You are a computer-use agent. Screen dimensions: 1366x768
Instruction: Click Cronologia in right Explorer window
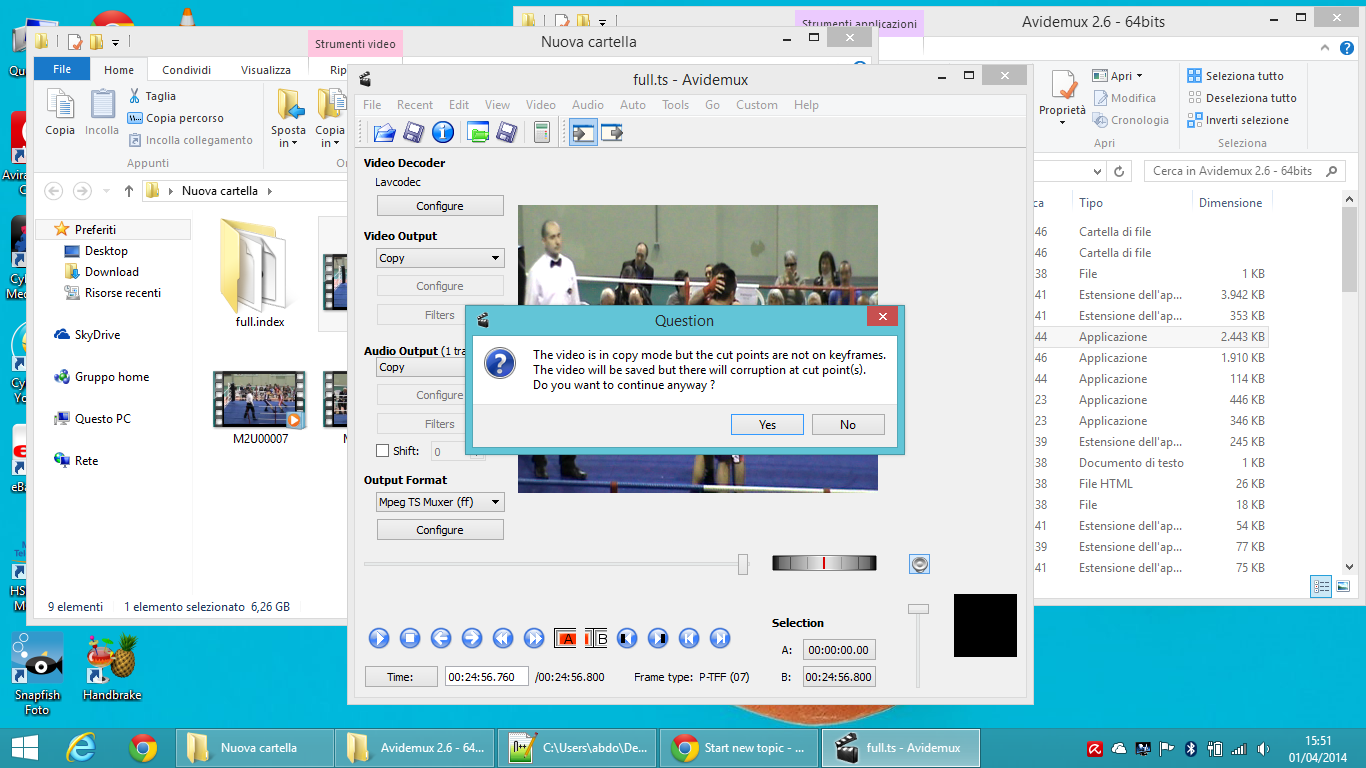pos(1131,120)
